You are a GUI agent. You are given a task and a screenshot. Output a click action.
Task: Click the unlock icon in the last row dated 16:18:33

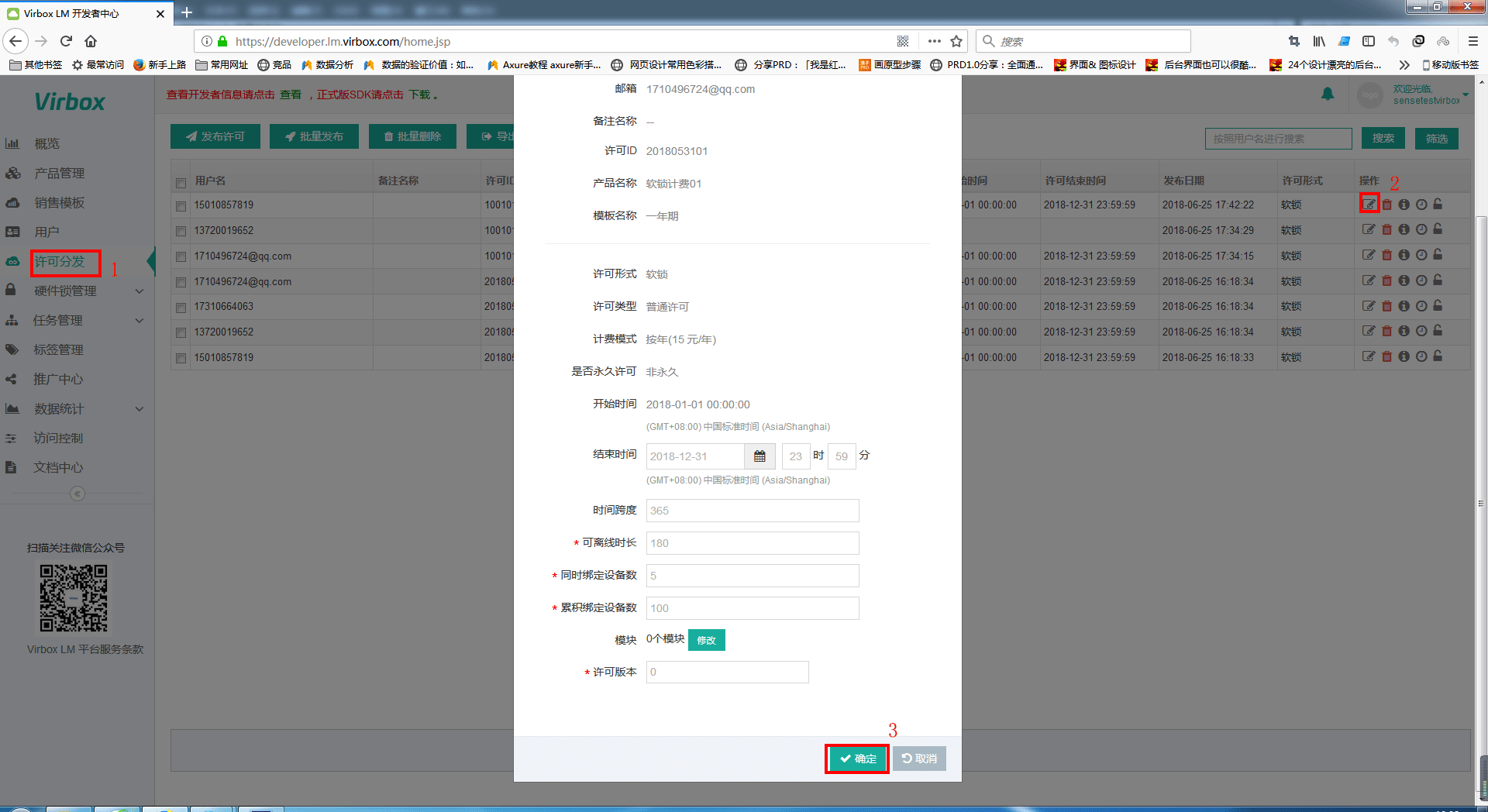(x=1438, y=356)
